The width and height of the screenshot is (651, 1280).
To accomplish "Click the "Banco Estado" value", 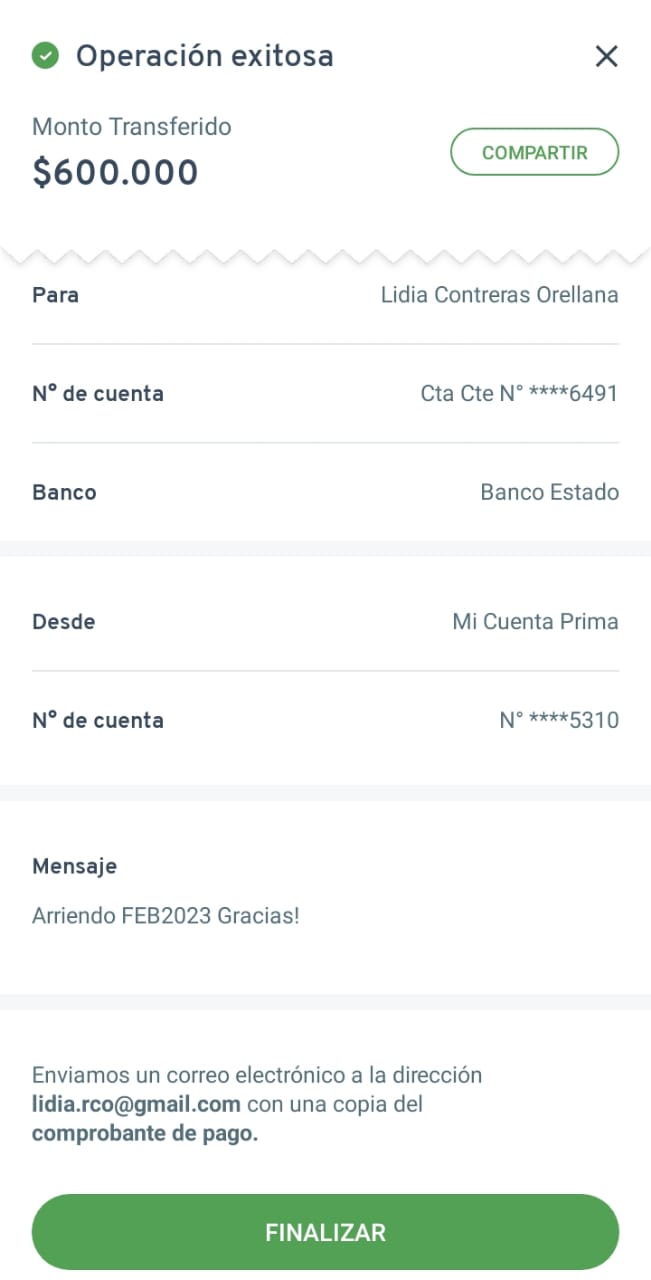I will coord(549,492).
